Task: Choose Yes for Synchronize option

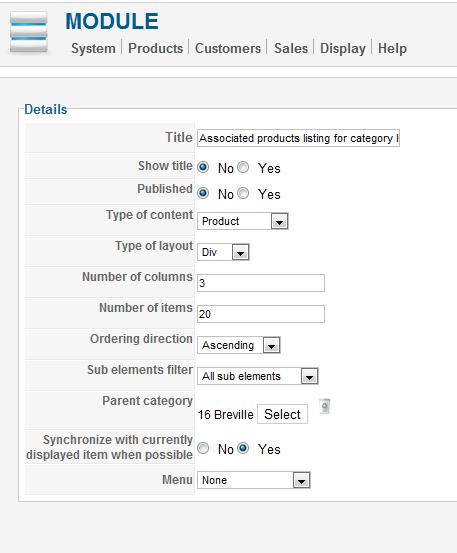Action: pyautogui.click(x=243, y=448)
